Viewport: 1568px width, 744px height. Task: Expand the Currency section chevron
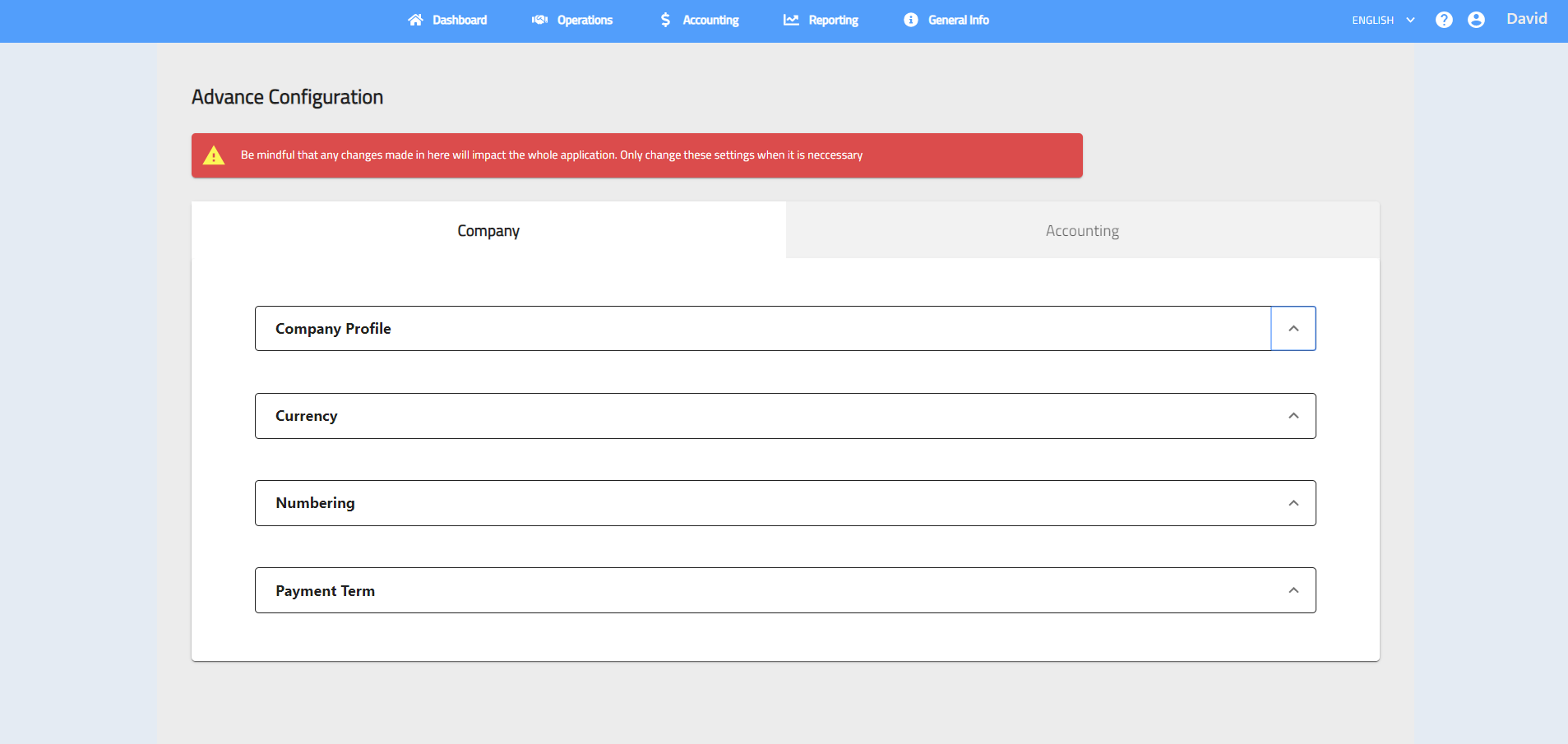(x=1293, y=416)
